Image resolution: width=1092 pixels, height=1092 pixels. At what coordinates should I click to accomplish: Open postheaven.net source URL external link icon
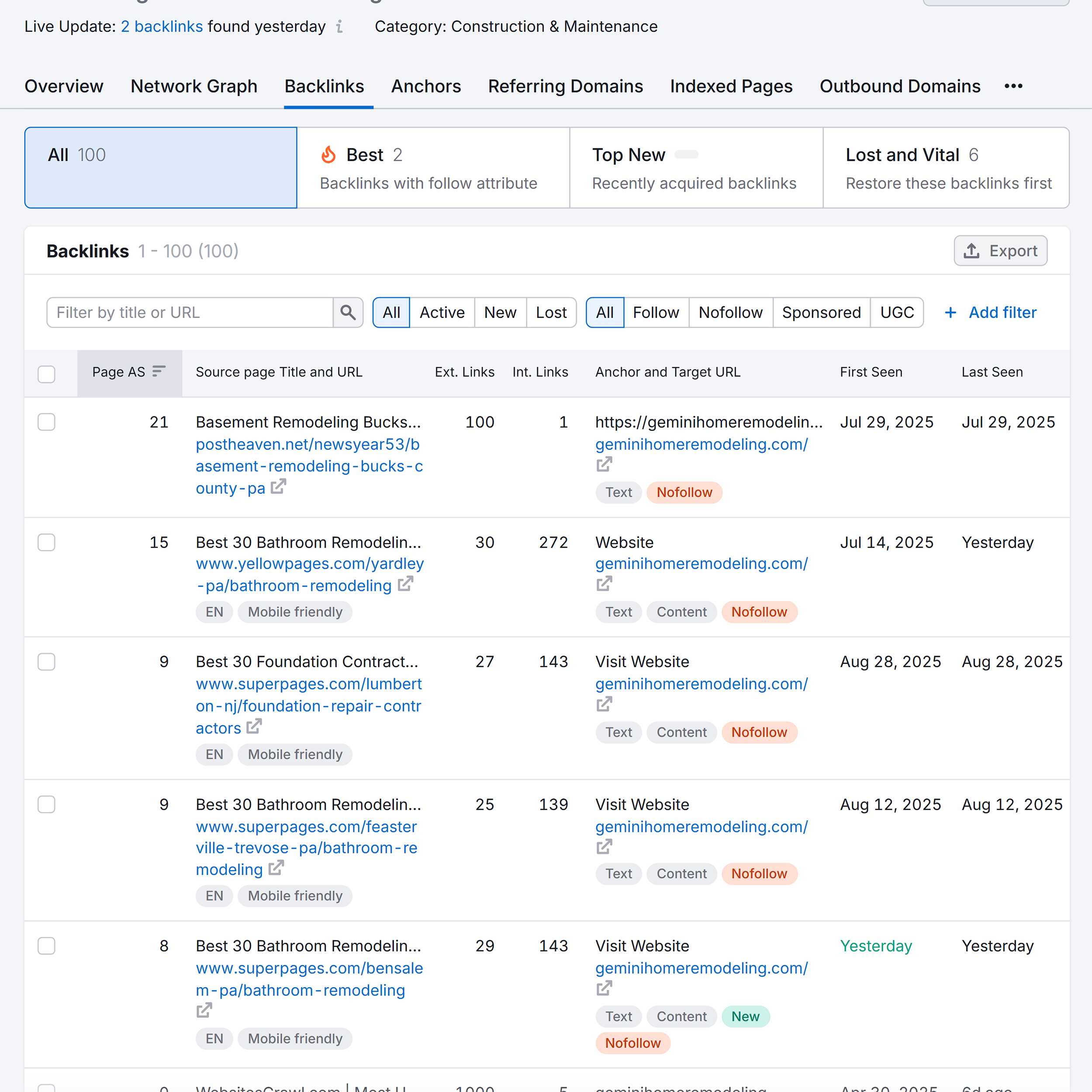point(278,487)
